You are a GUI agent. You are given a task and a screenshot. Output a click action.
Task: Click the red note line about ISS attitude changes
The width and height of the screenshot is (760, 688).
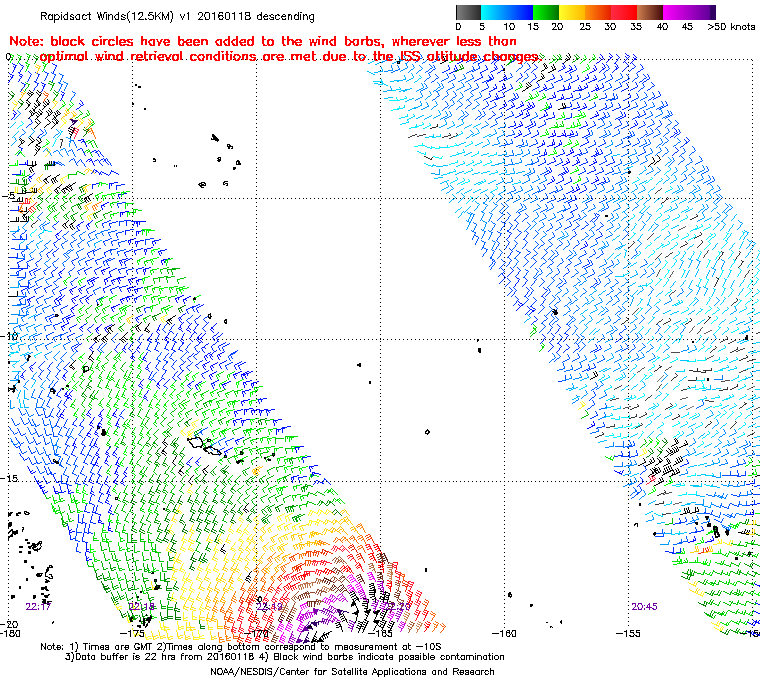point(289,57)
